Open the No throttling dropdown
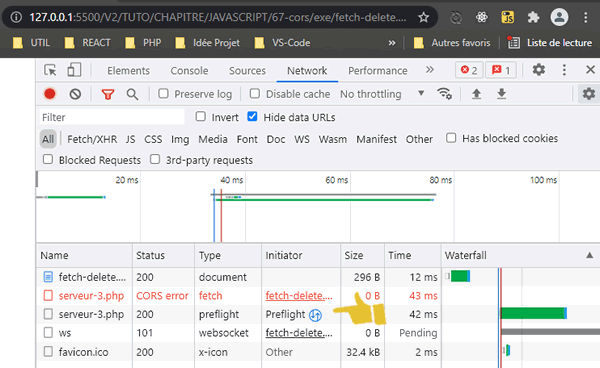The image size is (600, 368). point(382,94)
